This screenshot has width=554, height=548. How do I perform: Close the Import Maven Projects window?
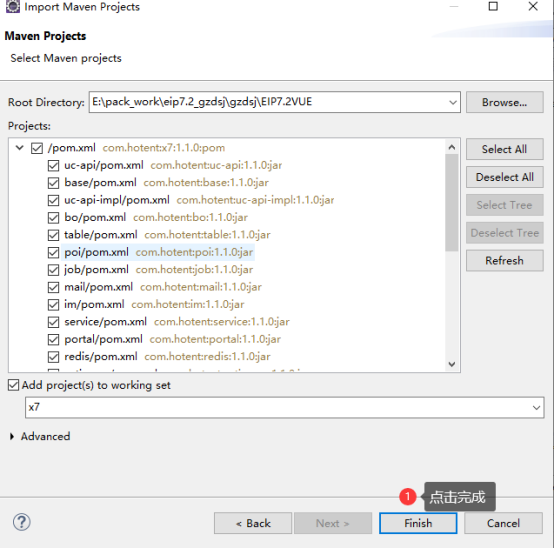tap(533, 6)
